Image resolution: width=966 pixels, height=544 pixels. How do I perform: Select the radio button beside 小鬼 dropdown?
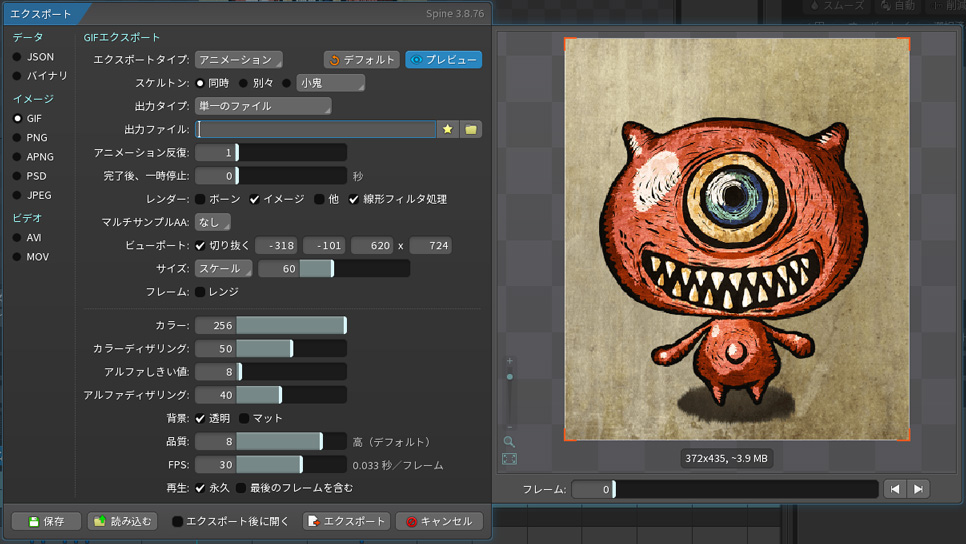click(286, 83)
